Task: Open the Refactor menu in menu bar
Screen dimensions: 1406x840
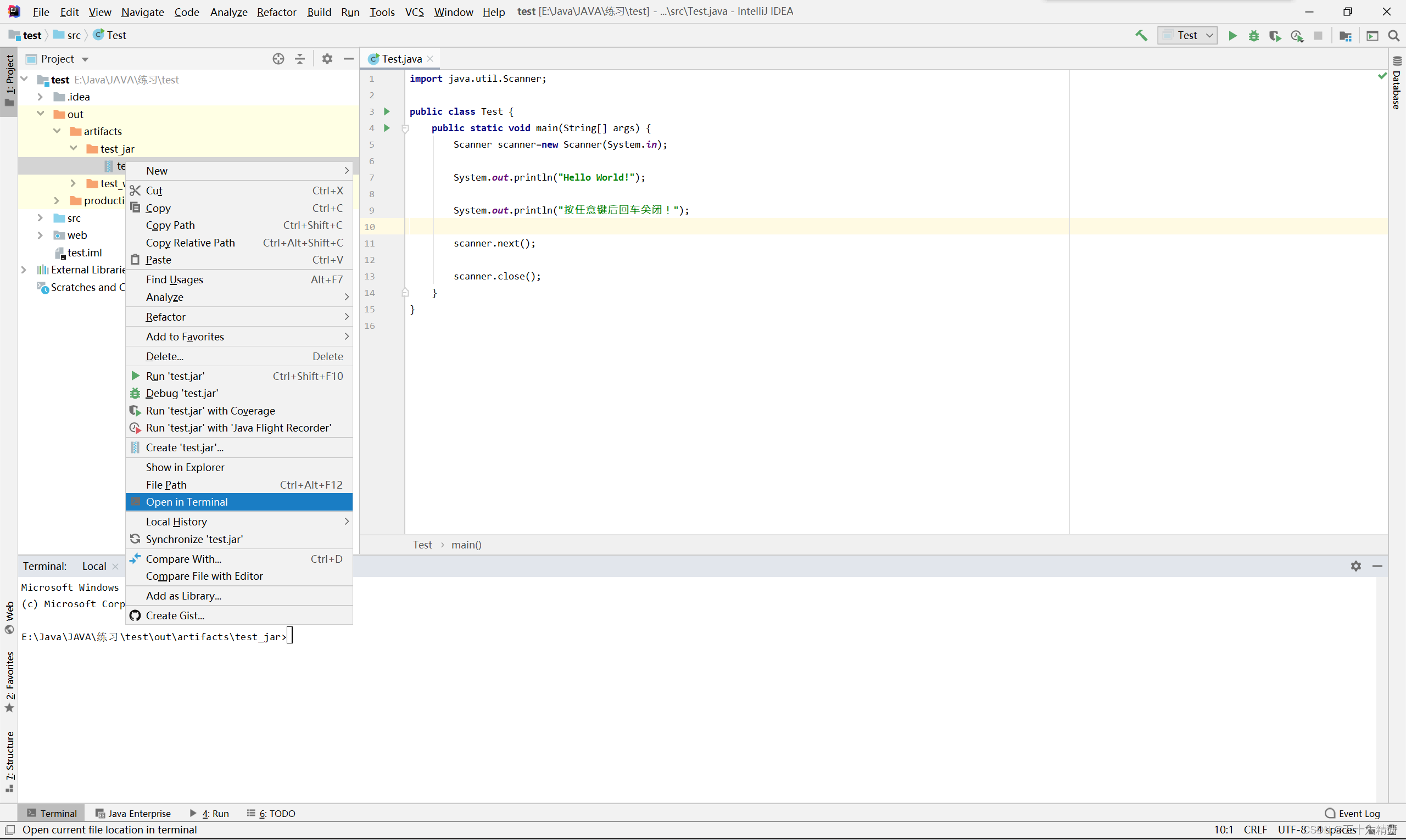Action: (x=276, y=12)
